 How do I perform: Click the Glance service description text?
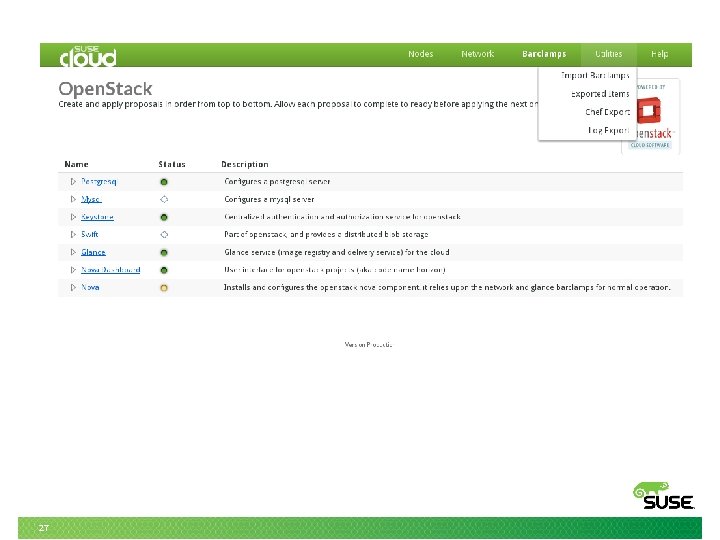click(337, 252)
